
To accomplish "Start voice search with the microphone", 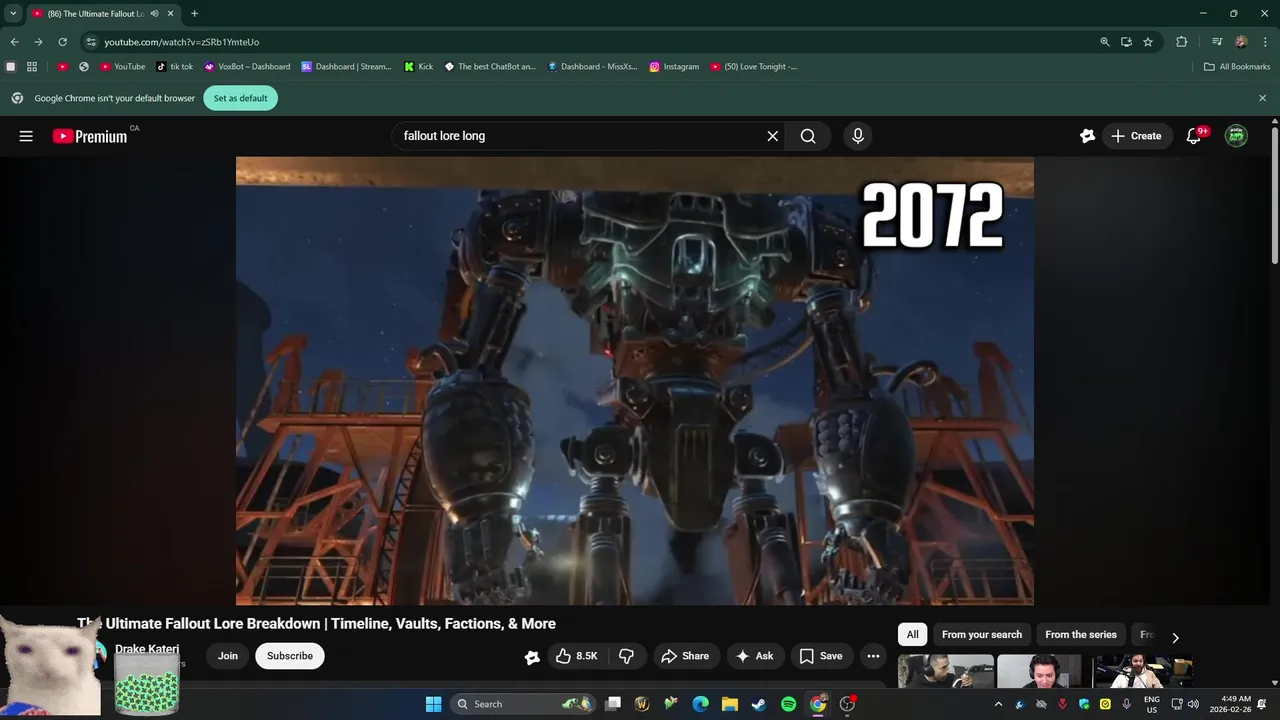I will [857, 136].
